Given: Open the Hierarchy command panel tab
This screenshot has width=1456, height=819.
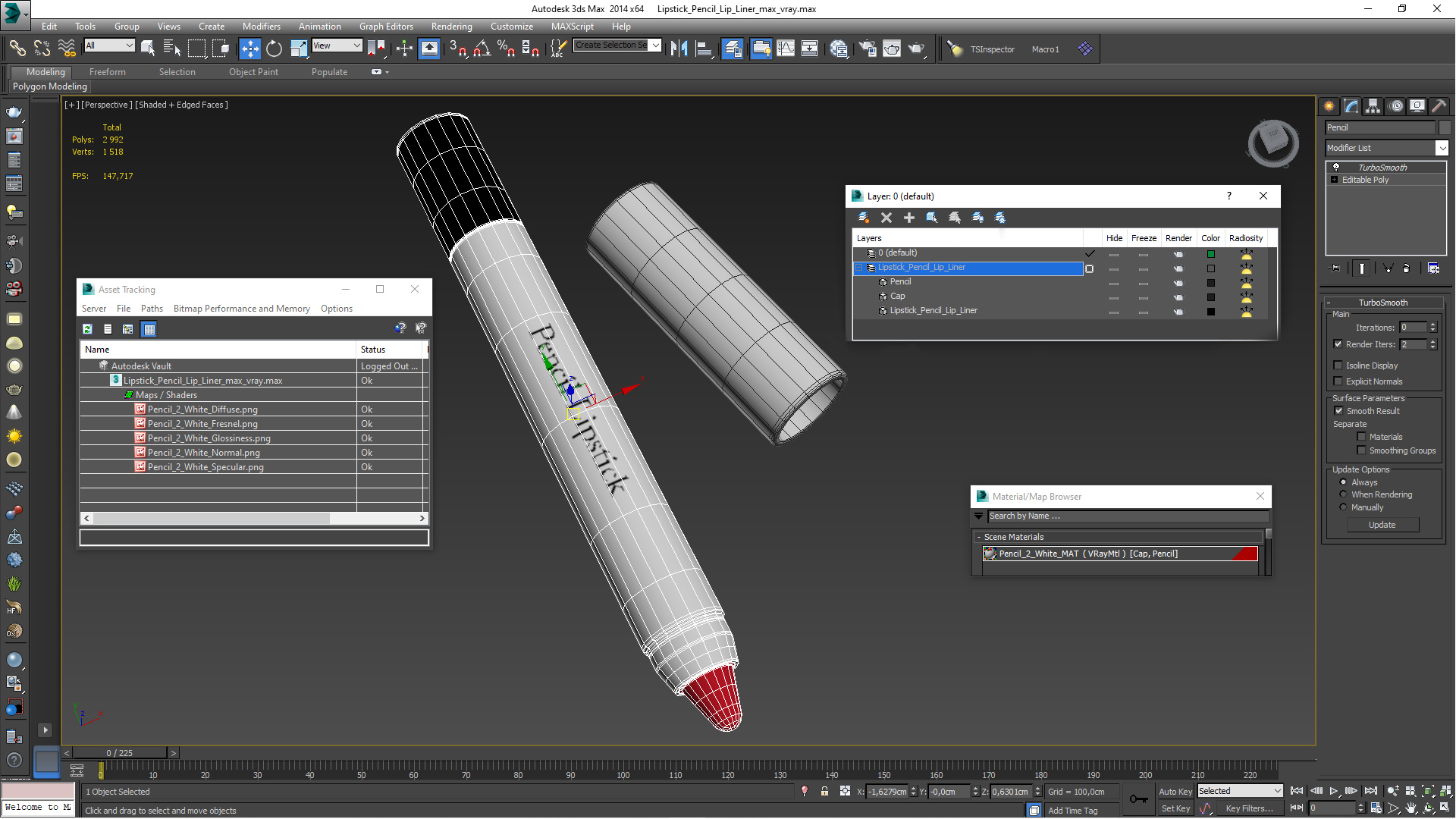Looking at the screenshot, I should click(x=1373, y=106).
